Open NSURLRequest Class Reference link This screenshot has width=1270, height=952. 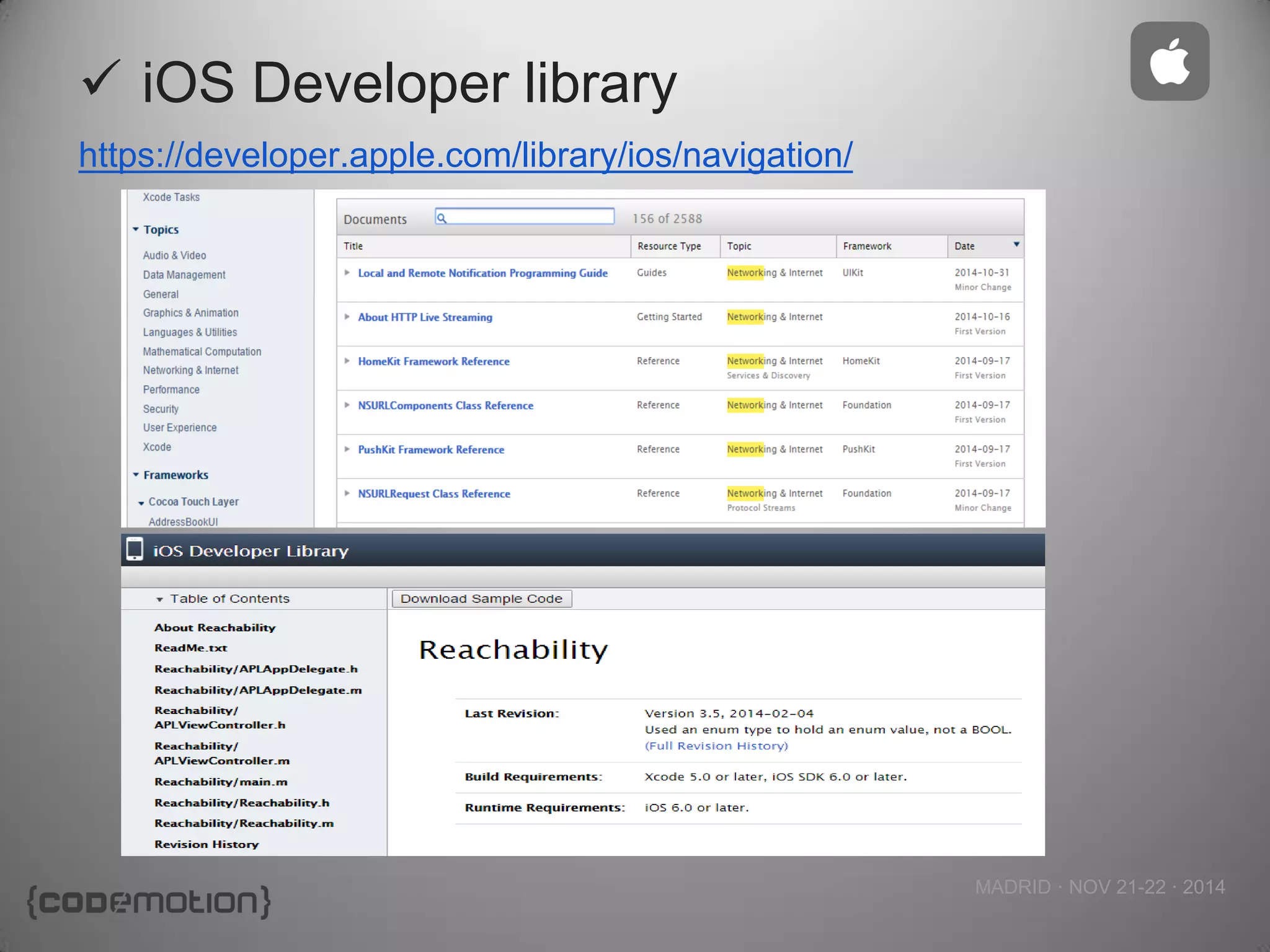tap(434, 494)
